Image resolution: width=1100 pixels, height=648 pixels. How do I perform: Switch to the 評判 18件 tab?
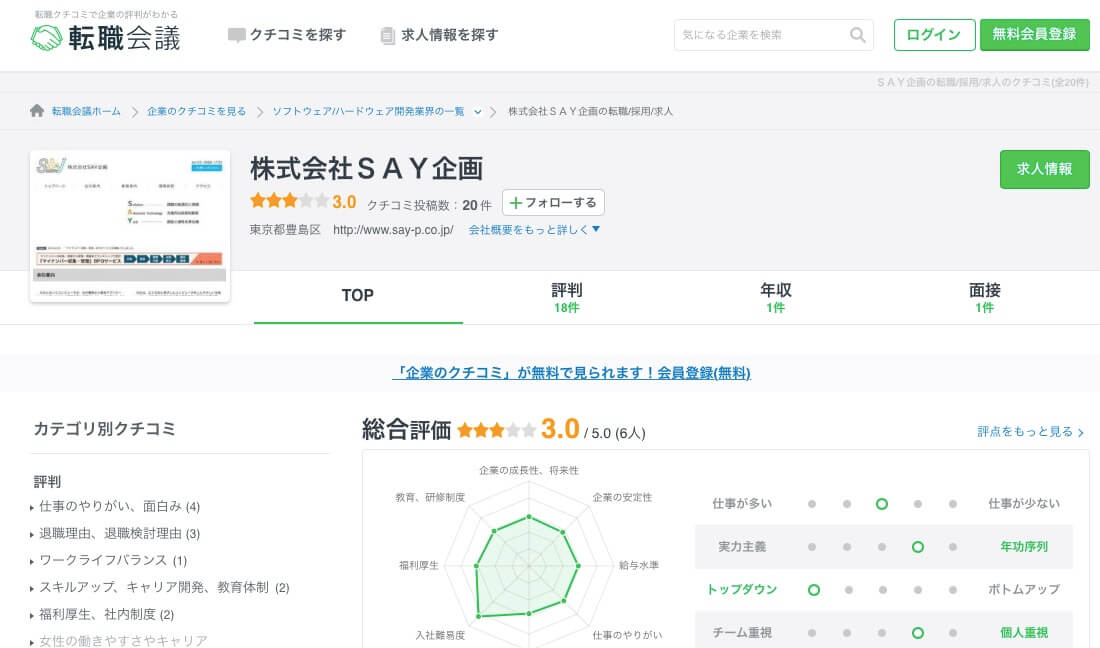coord(567,297)
